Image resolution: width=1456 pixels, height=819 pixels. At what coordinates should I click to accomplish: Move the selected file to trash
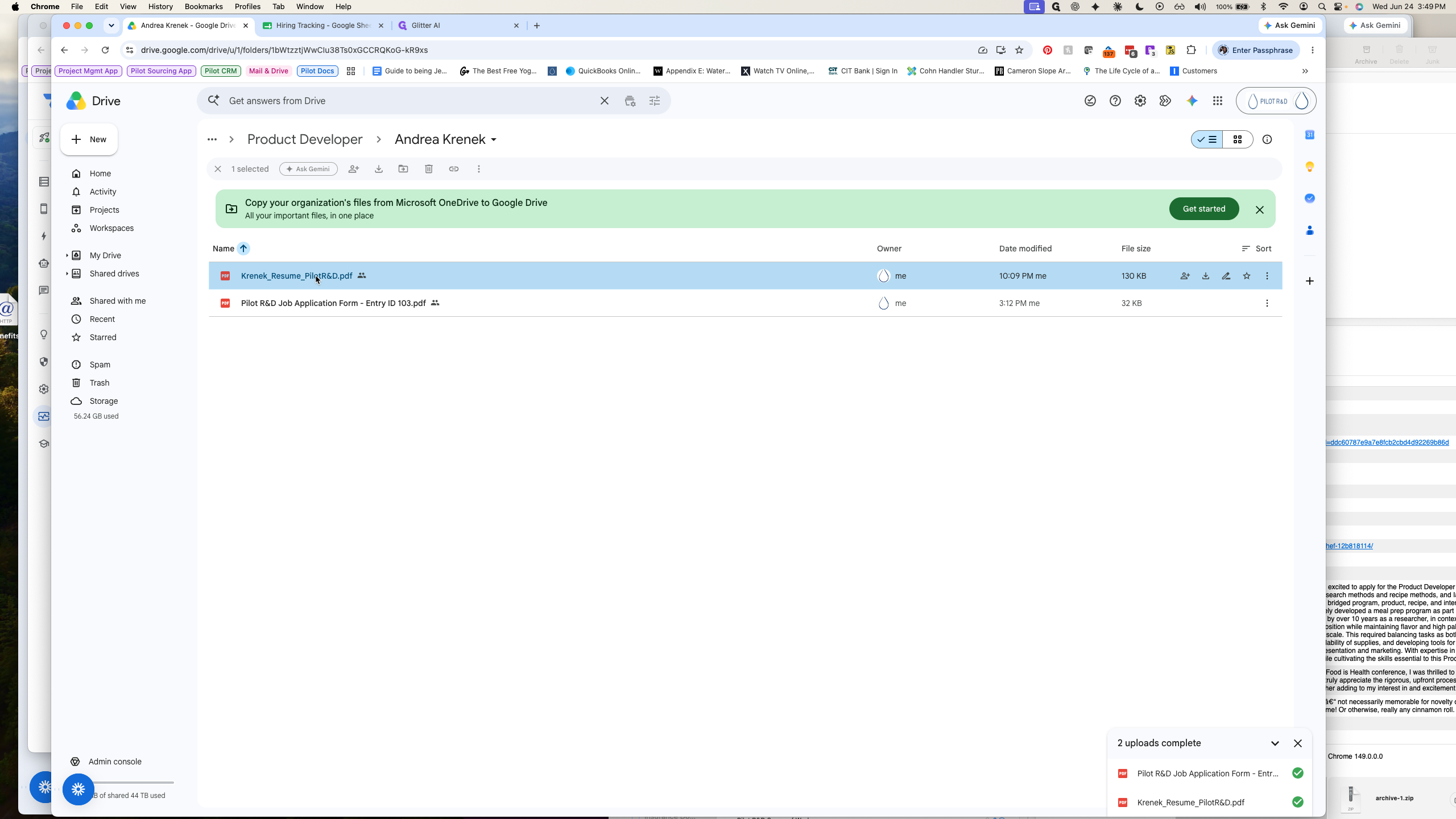click(x=429, y=169)
